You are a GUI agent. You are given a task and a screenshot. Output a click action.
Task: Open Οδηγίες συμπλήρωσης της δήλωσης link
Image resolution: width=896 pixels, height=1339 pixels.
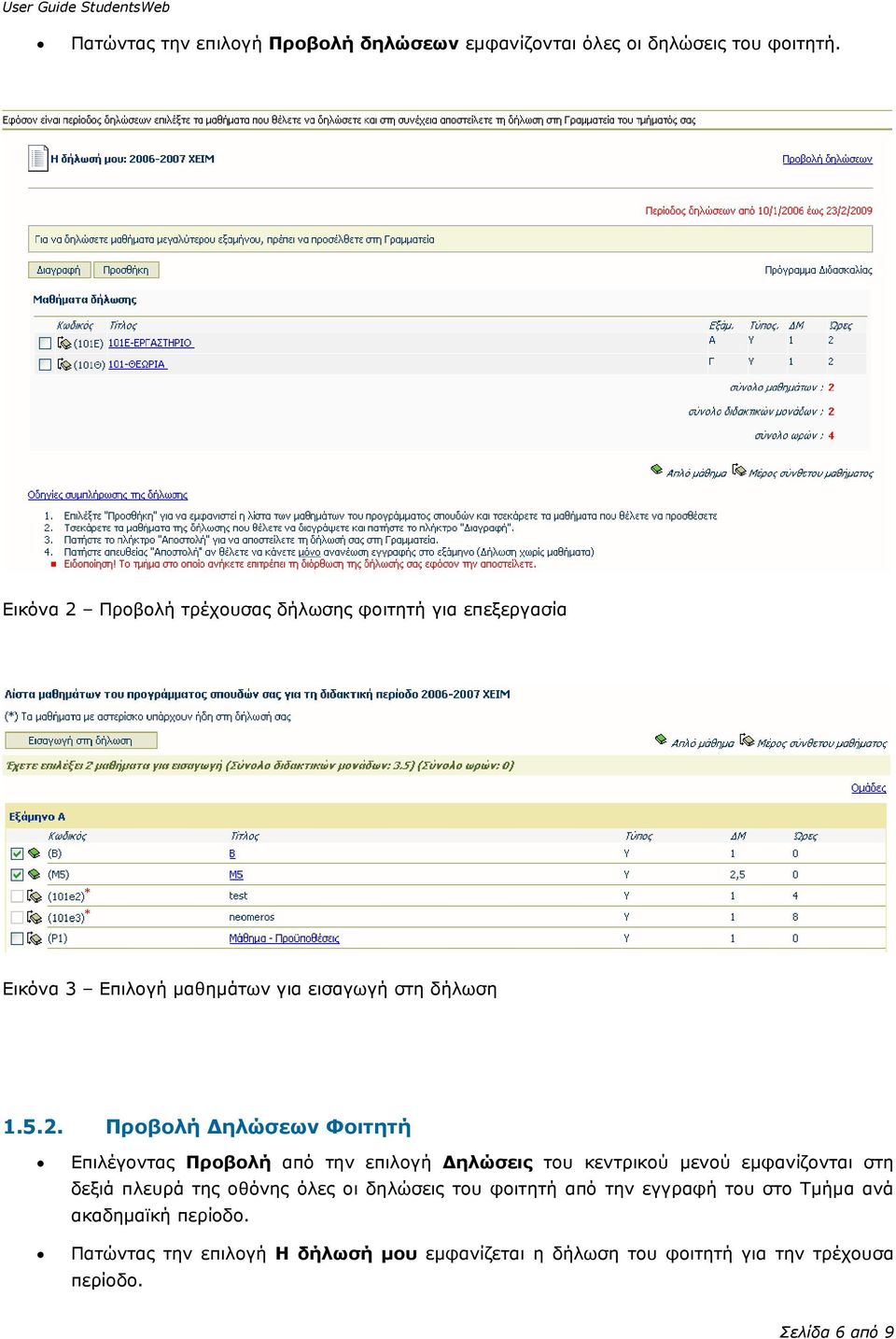107,495
